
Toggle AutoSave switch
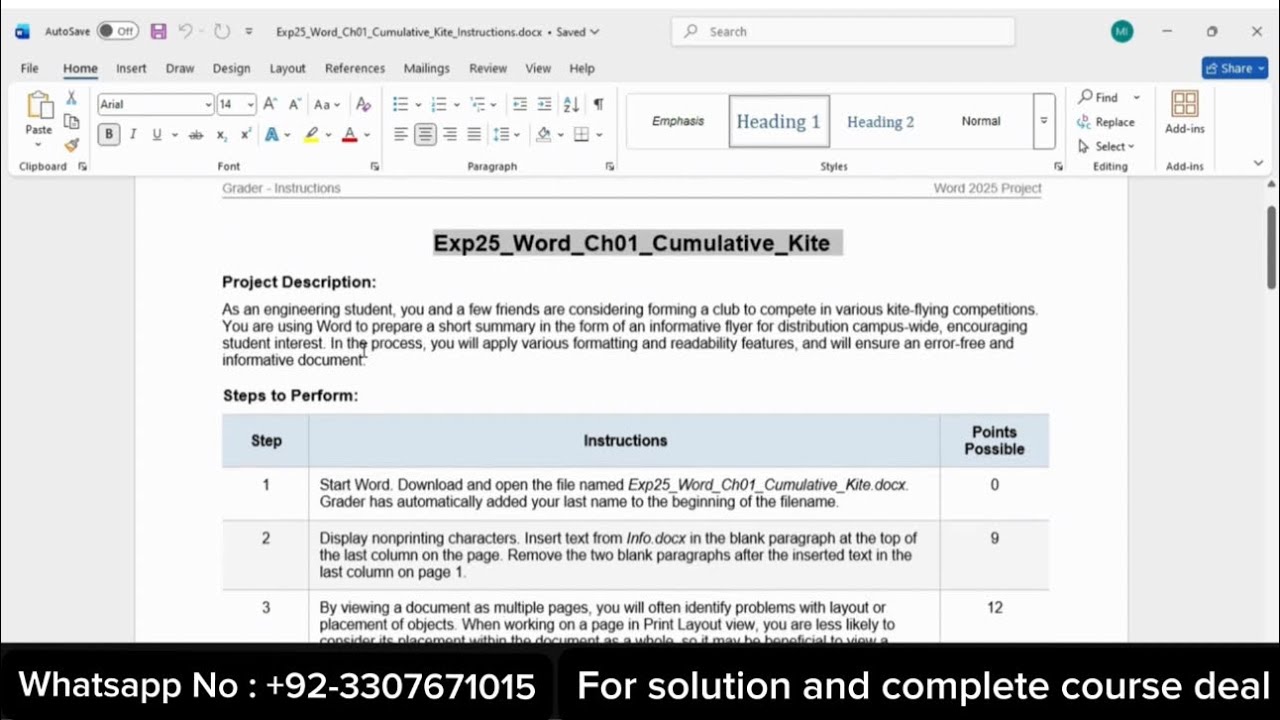click(x=118, y=31)
